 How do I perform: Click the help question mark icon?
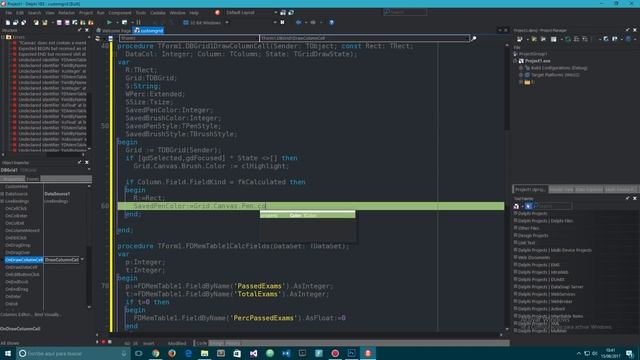(x=331, y=22)
